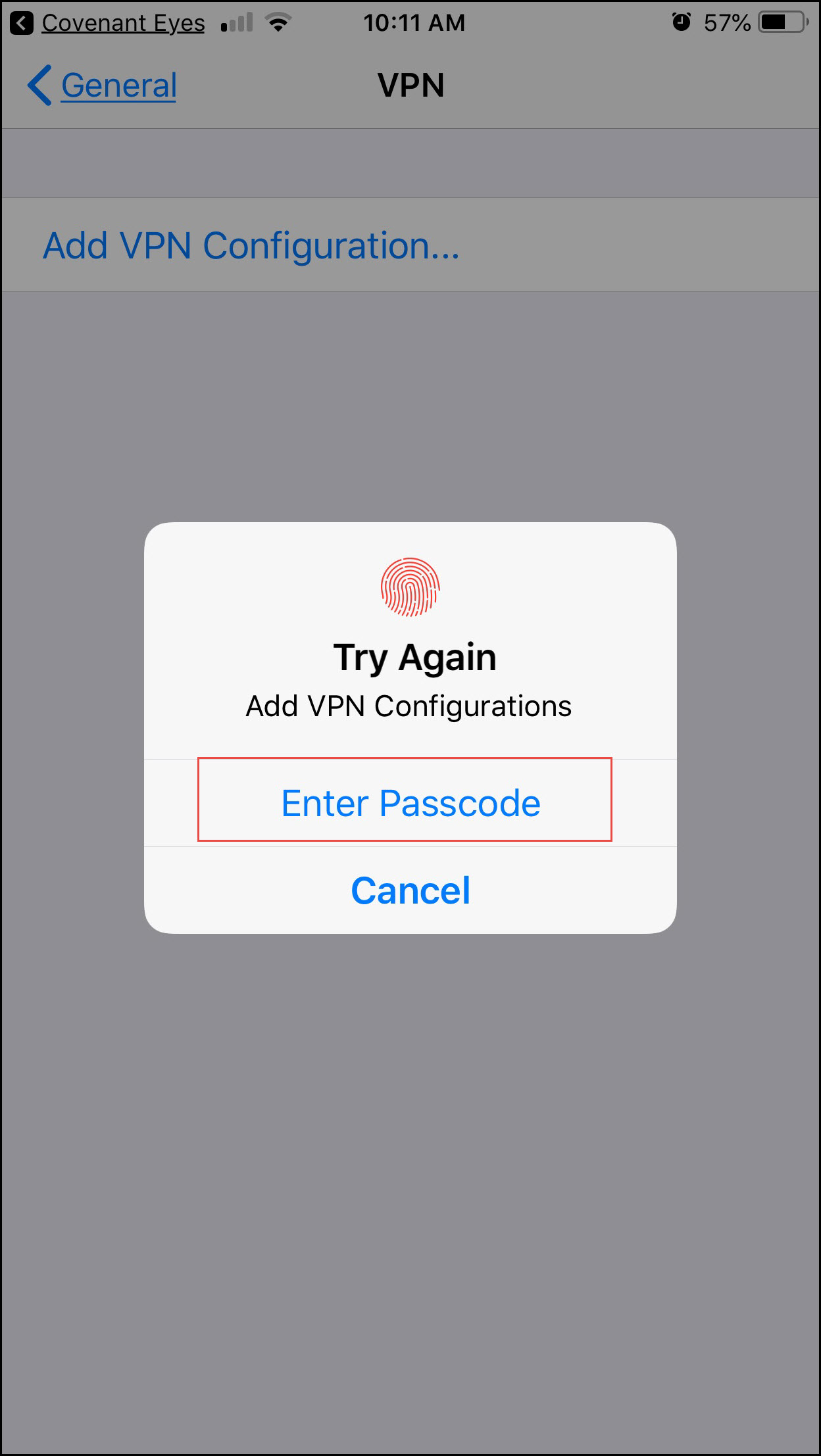Image resolution: width=821 pixels, height=1456 pixels.
Task: Tap the 10:11 AM clock
Action: tap(414, 23)
